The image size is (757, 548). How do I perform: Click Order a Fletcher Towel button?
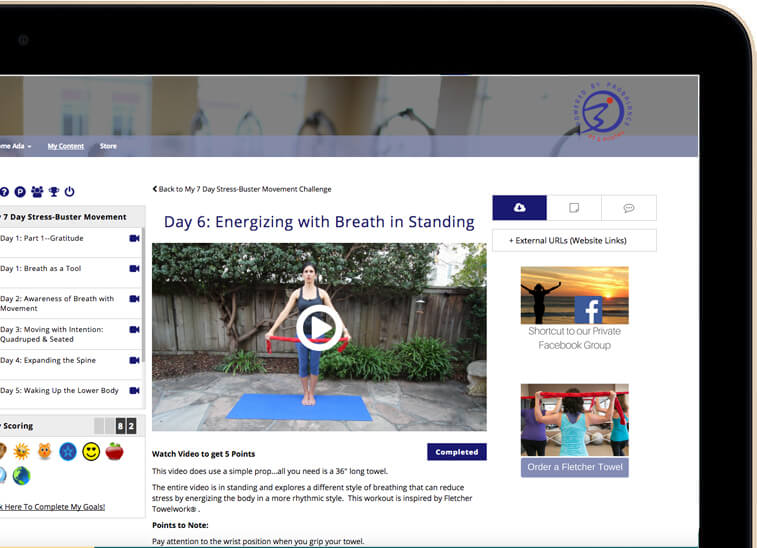pyautogui.click(x=575, y=467)
